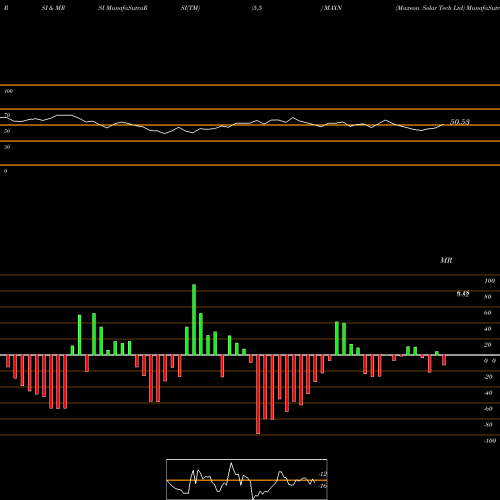
Task: Click the '-60' label on the MR axis
Action: (488, 409)
